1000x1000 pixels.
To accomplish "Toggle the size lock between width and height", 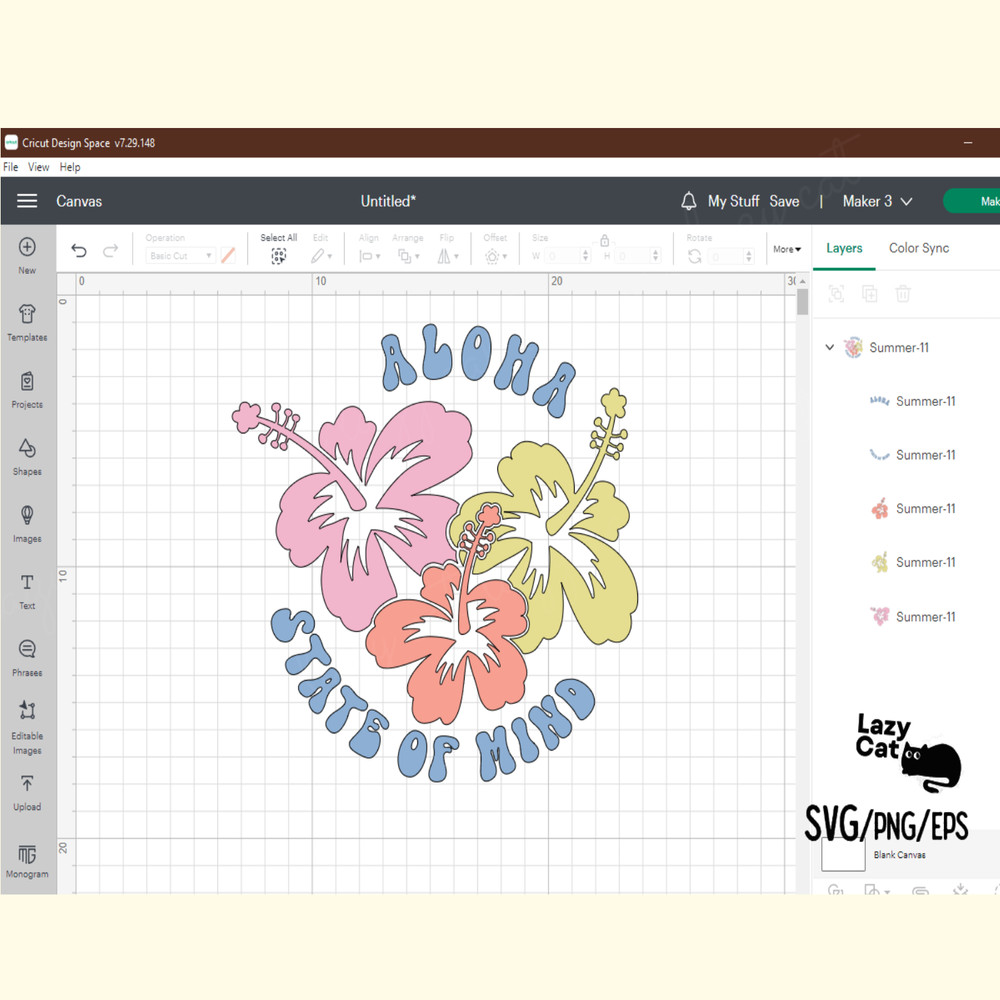I will tap(605, 242).
